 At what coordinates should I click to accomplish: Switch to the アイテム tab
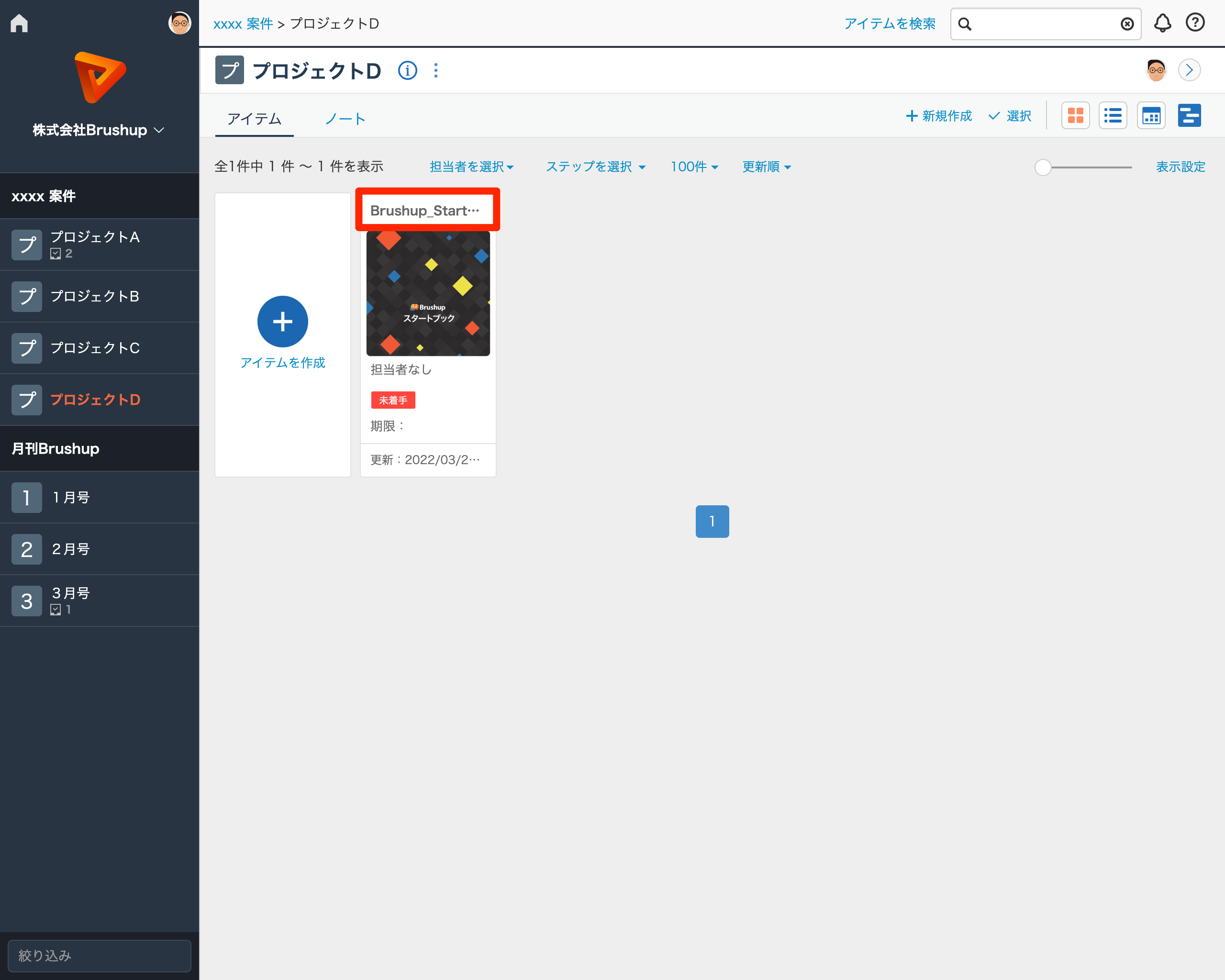254,119
